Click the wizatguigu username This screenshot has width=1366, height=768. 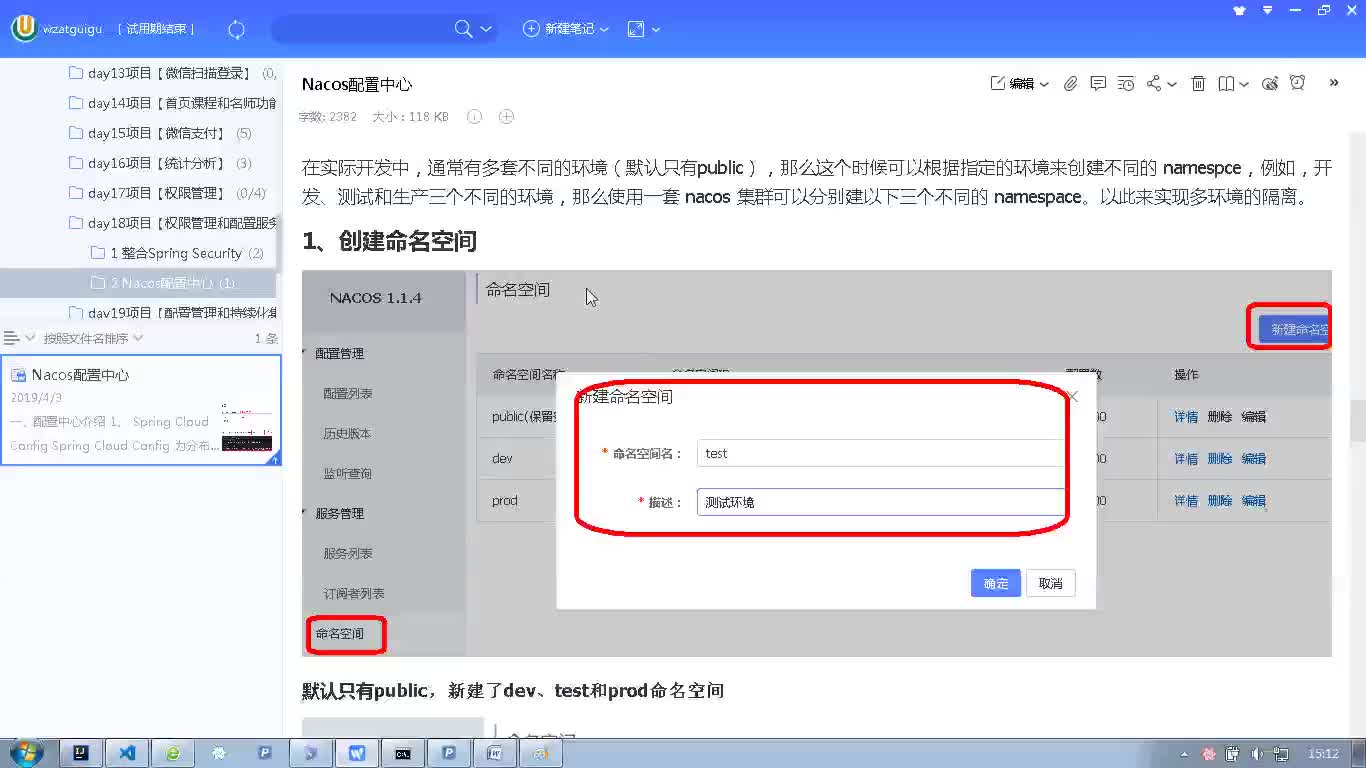(72, 29)
